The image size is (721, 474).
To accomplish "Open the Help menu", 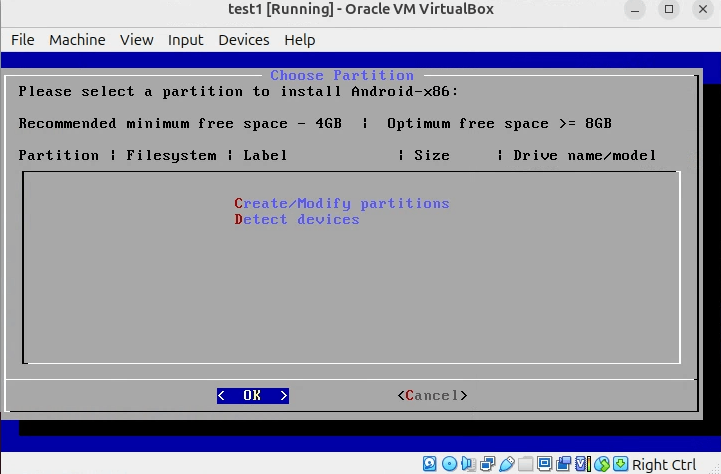I will pos(300,40).
